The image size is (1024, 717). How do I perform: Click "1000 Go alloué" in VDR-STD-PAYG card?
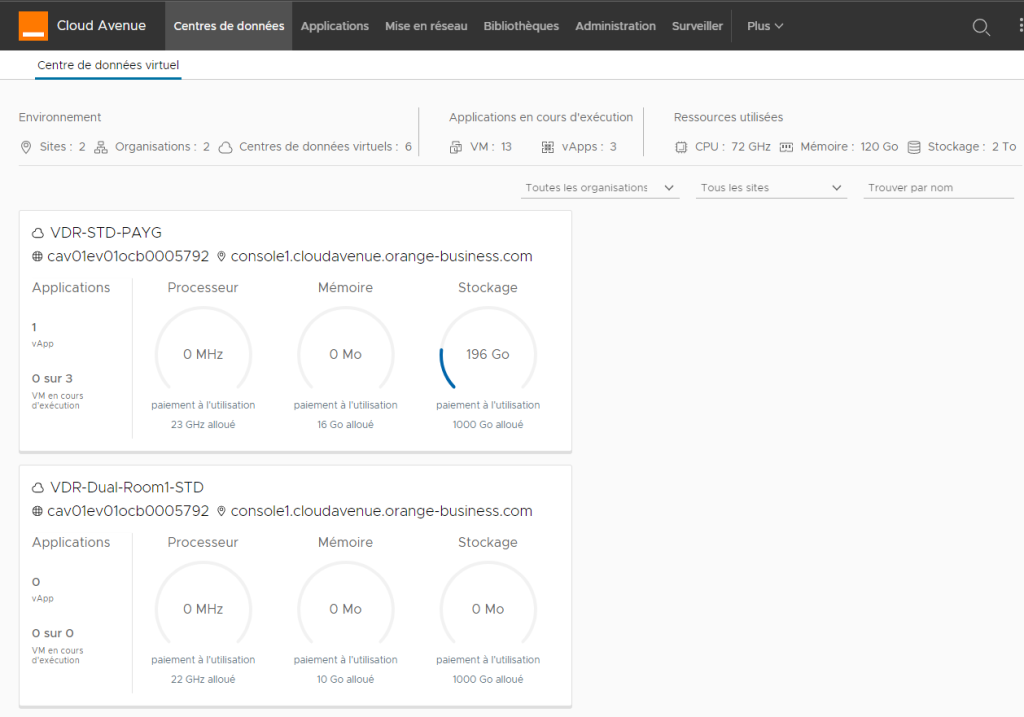488,424
